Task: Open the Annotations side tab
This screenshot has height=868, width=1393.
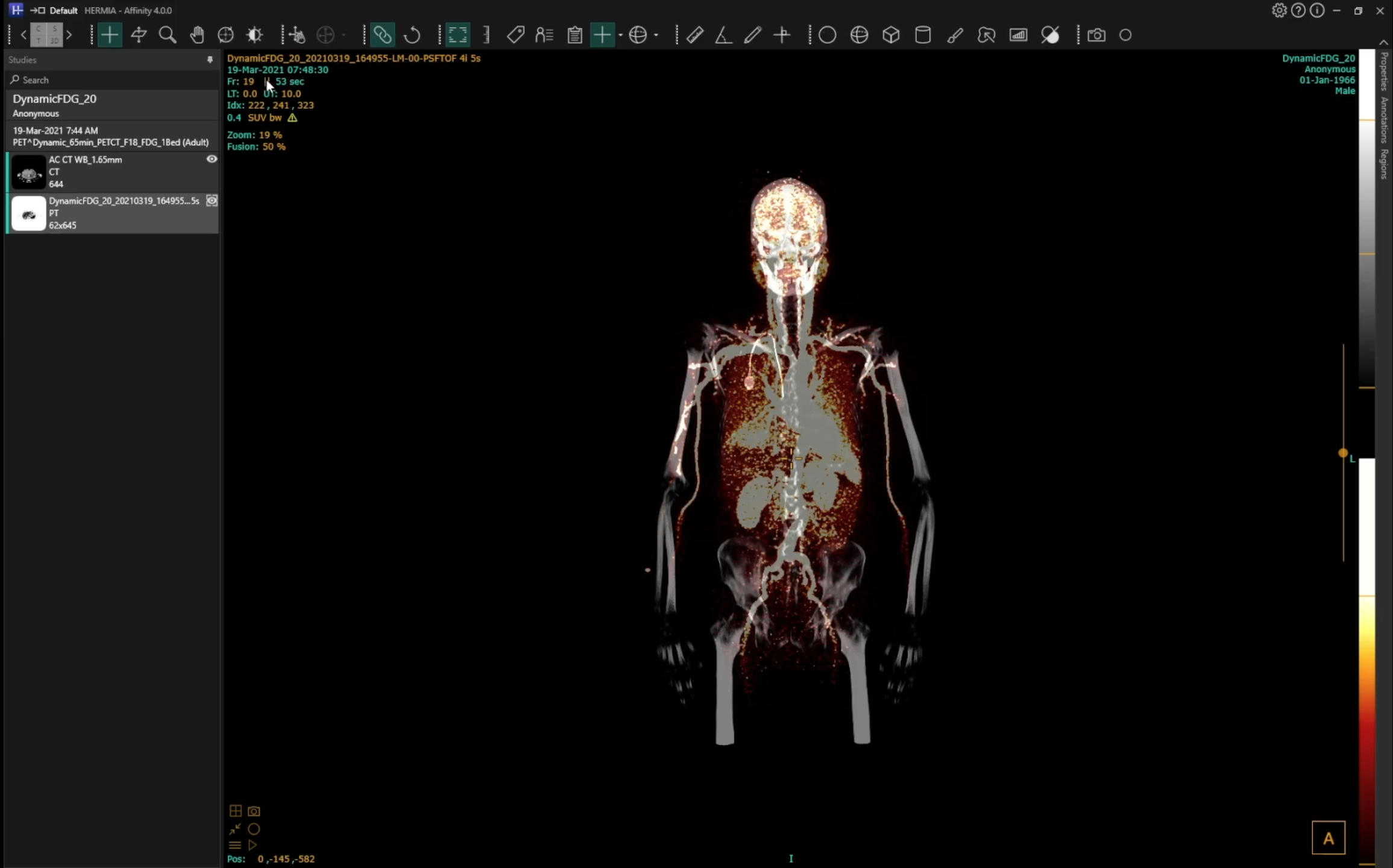Action: pyautogui.click(x=1384, y=119)
